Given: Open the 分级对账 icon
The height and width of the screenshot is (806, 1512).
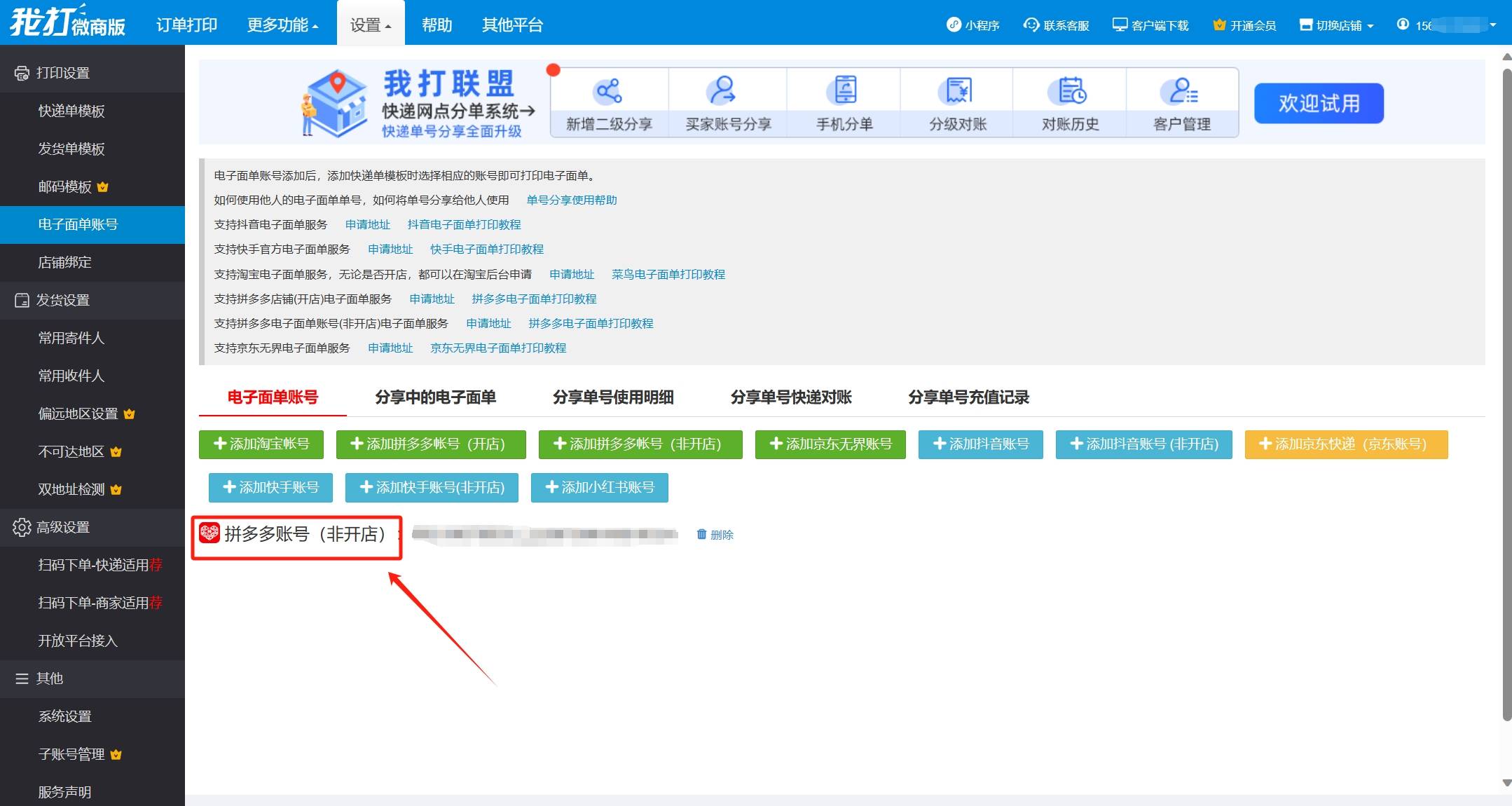Looking at the screenshot, I should [x=957, y=90].
